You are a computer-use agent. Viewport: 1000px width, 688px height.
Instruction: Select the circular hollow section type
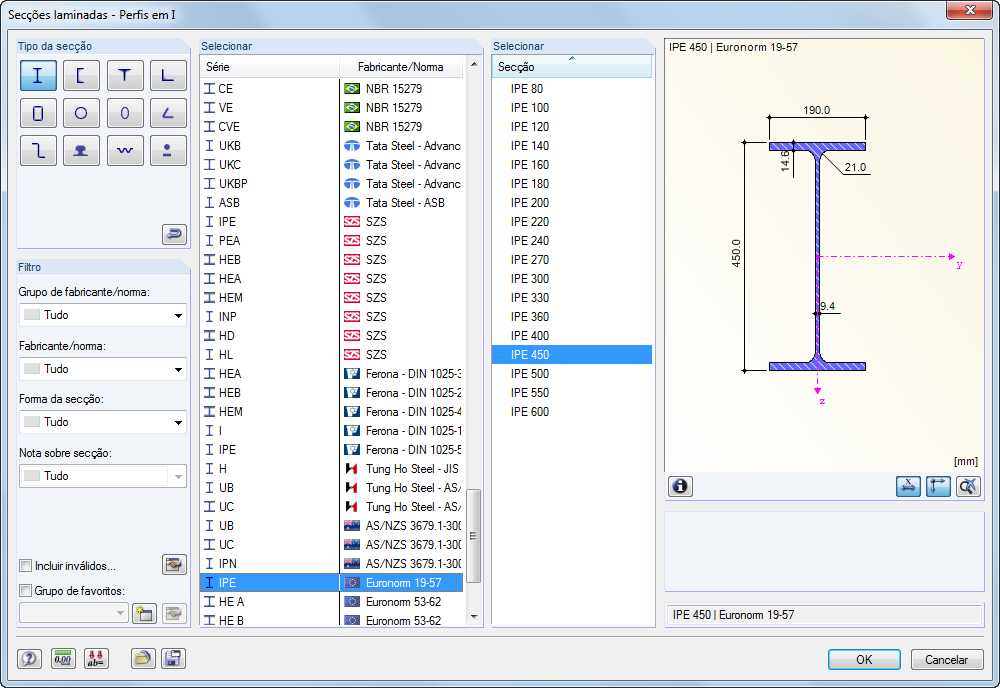click(81, 113)
